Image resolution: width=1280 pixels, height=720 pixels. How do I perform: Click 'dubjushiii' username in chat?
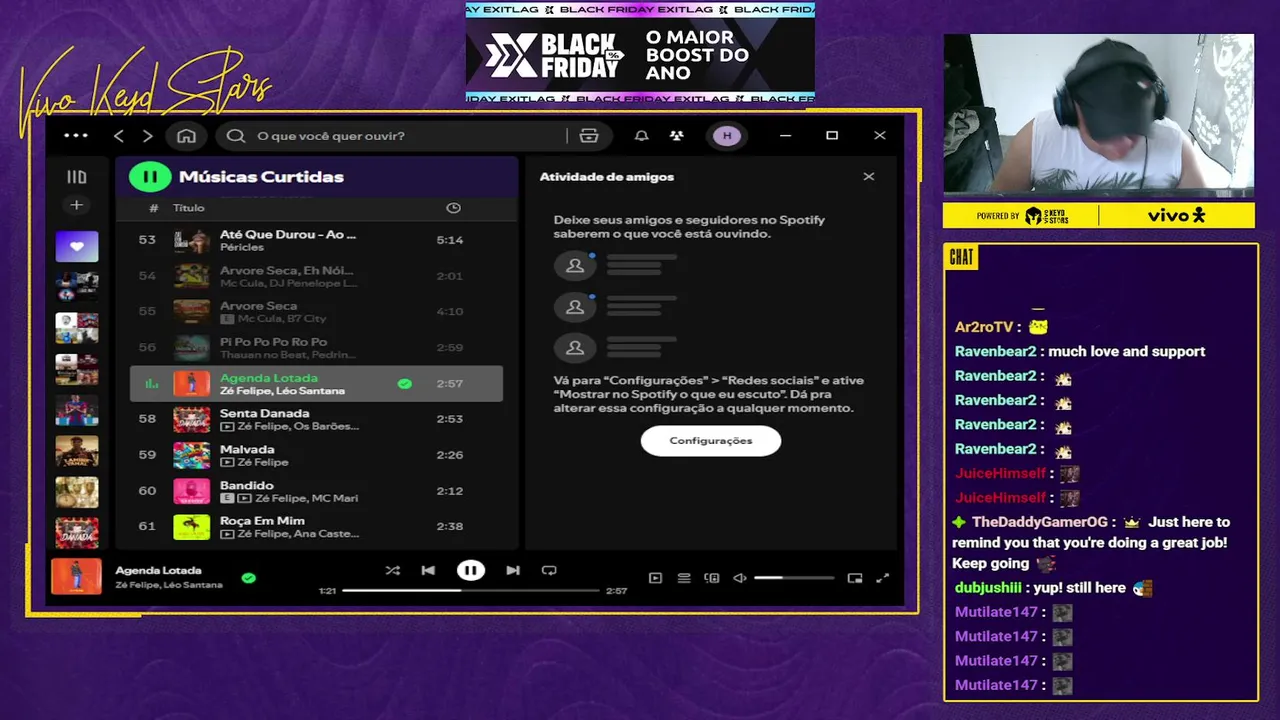(x=988, y=588)
